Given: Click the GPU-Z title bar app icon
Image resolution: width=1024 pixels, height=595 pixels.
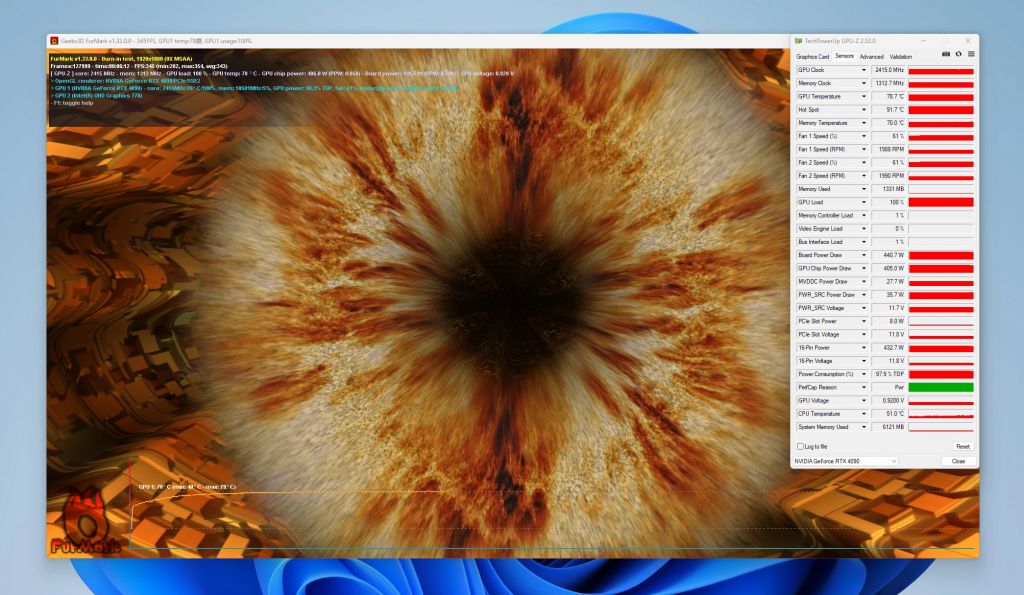Looking at the screenshot, I should click(x=798, y=41).
